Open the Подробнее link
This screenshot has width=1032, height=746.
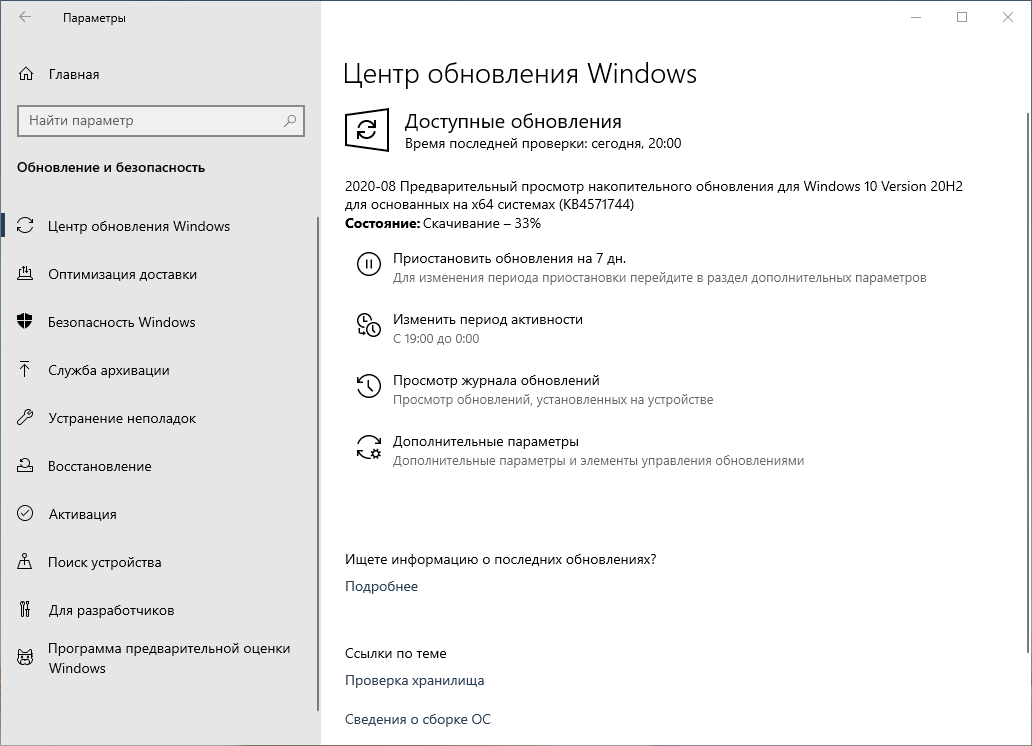coord(380,586)
